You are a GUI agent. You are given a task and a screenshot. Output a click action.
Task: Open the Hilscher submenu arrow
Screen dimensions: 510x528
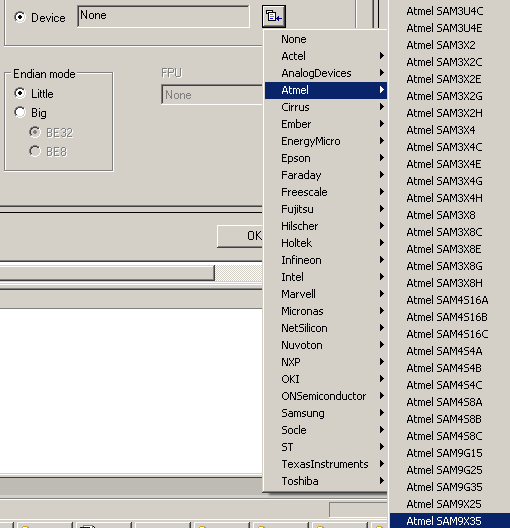(x=381, y=226)
